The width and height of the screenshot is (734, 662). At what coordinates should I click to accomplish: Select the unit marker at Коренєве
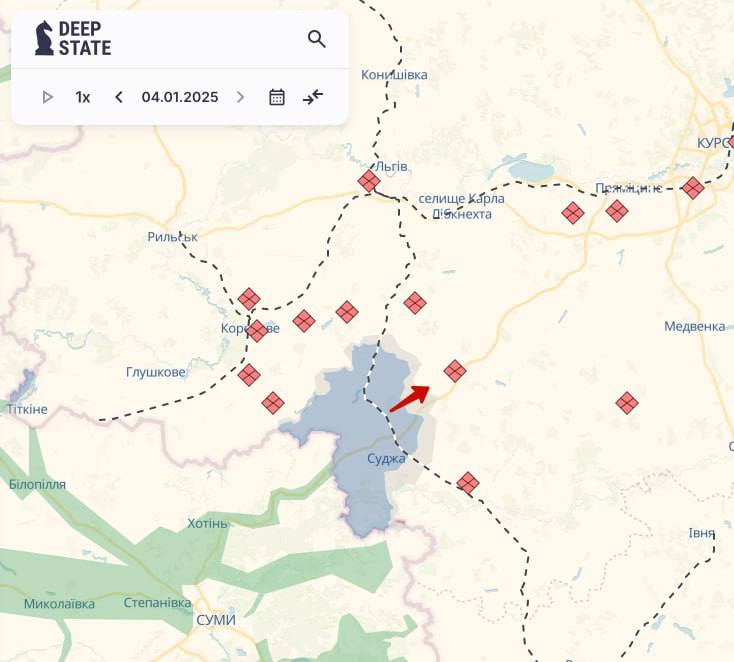(257, 331)
